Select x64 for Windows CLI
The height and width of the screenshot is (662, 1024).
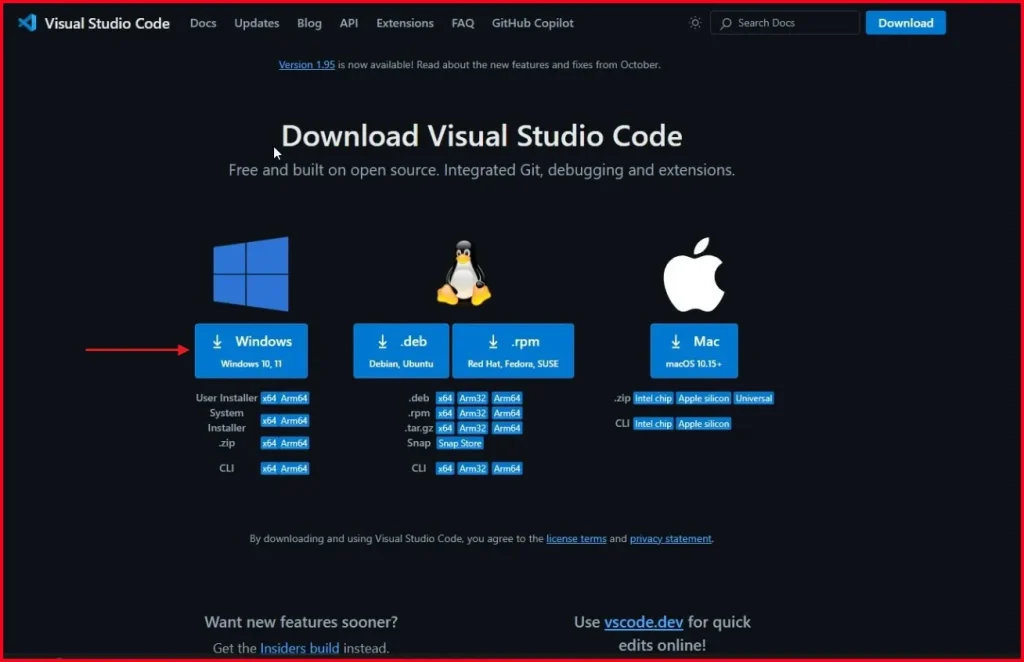point(269,469)
